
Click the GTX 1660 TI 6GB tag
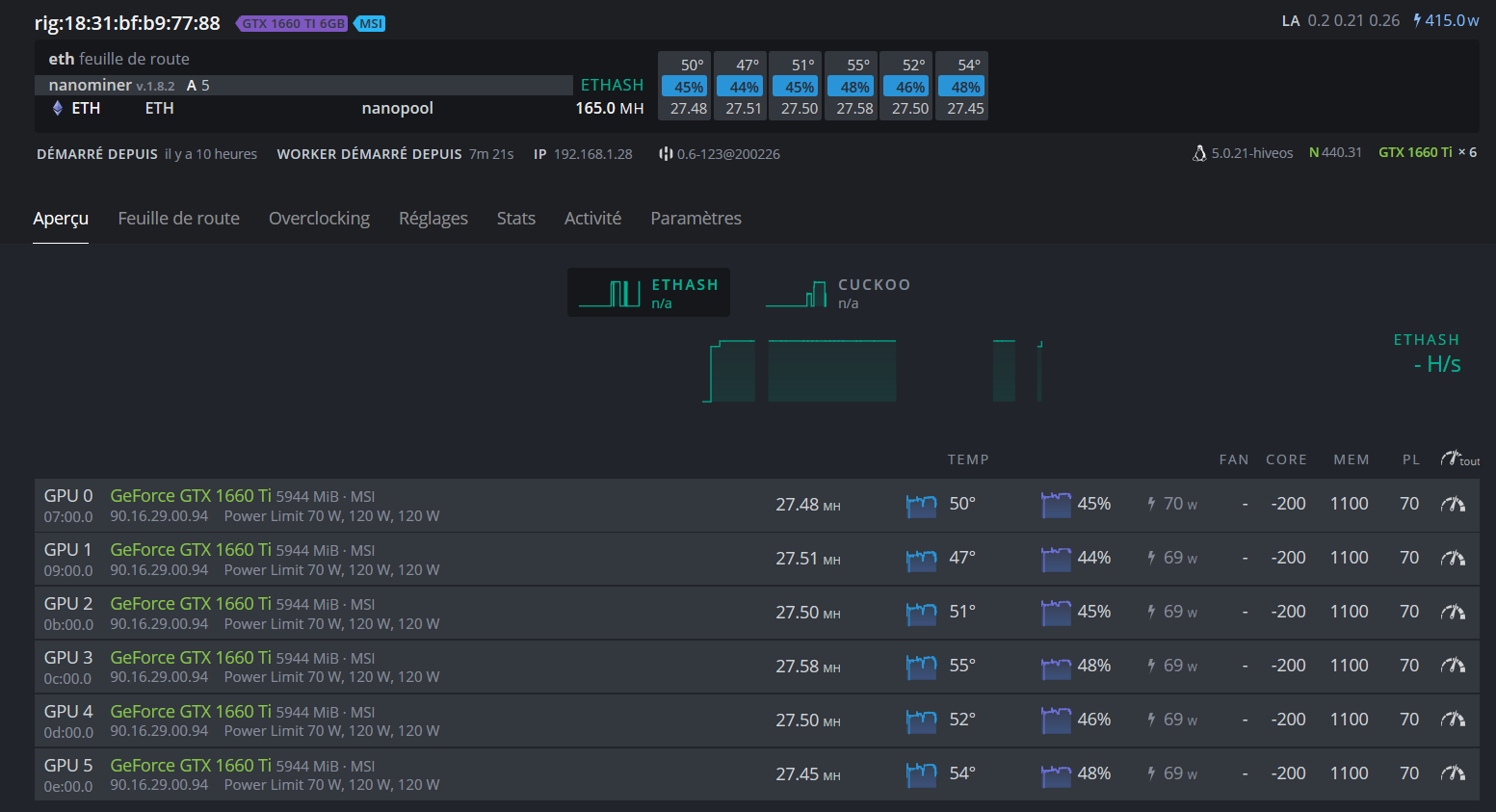click(293, 23)
